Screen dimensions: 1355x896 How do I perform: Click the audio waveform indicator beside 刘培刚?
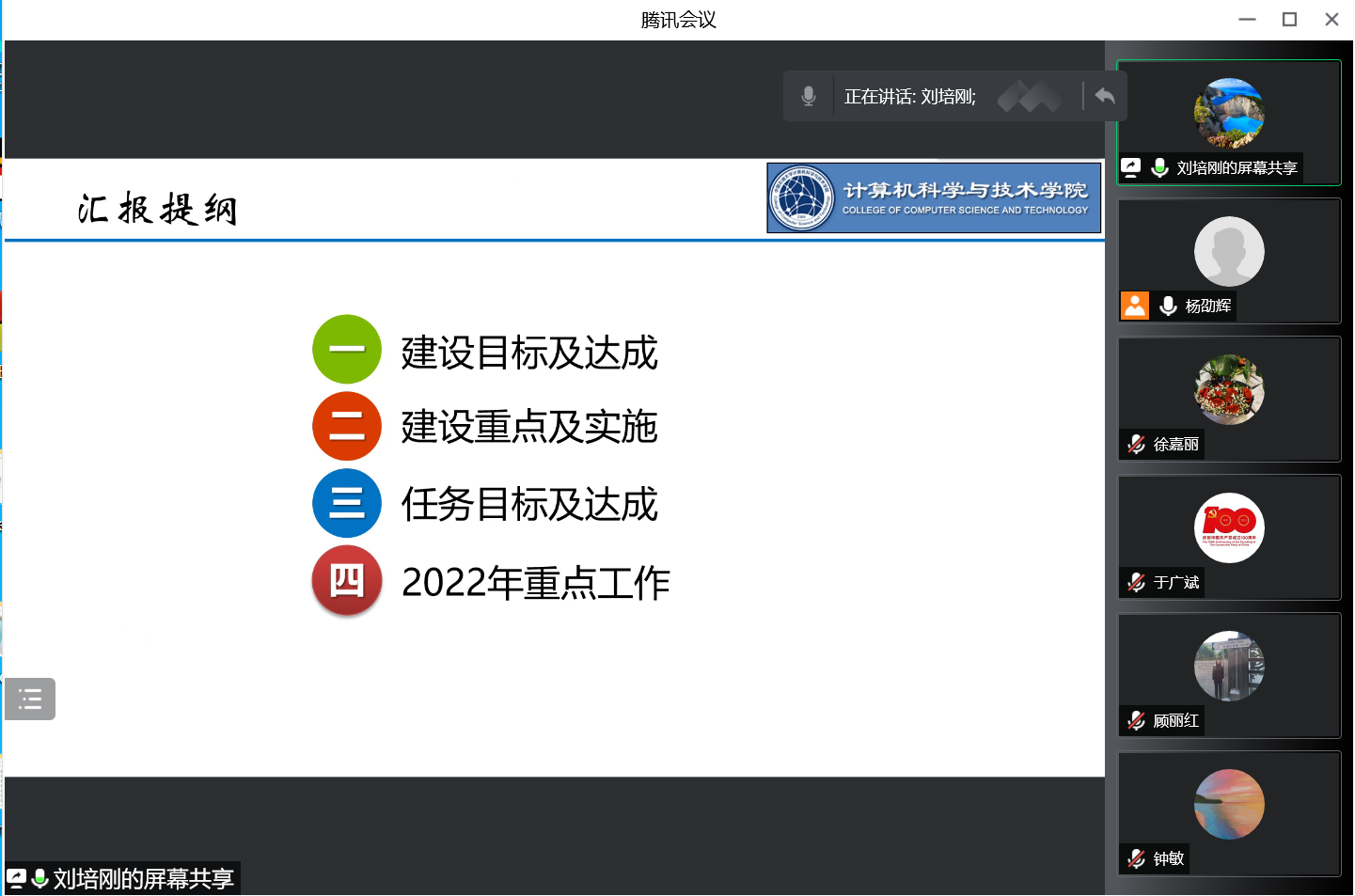pyautogui.click(x=1029, y=96)
